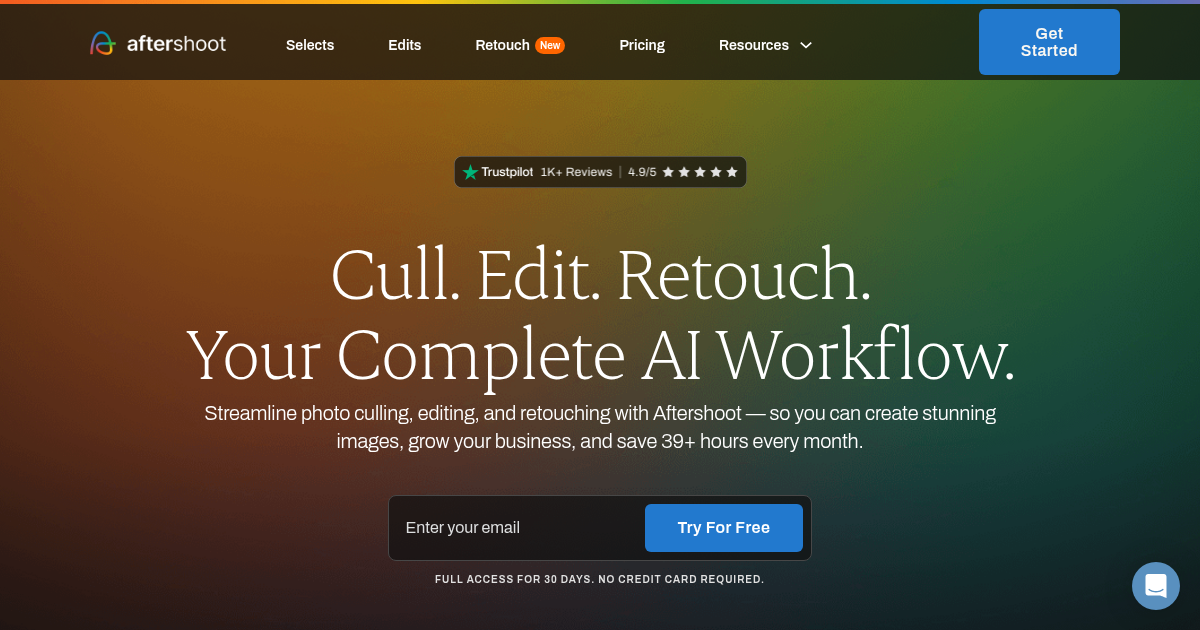Open the Trustpilot 1K+ Reviews badge
The height and width of the screenshot is (630, 1200).
click(600, 172)
